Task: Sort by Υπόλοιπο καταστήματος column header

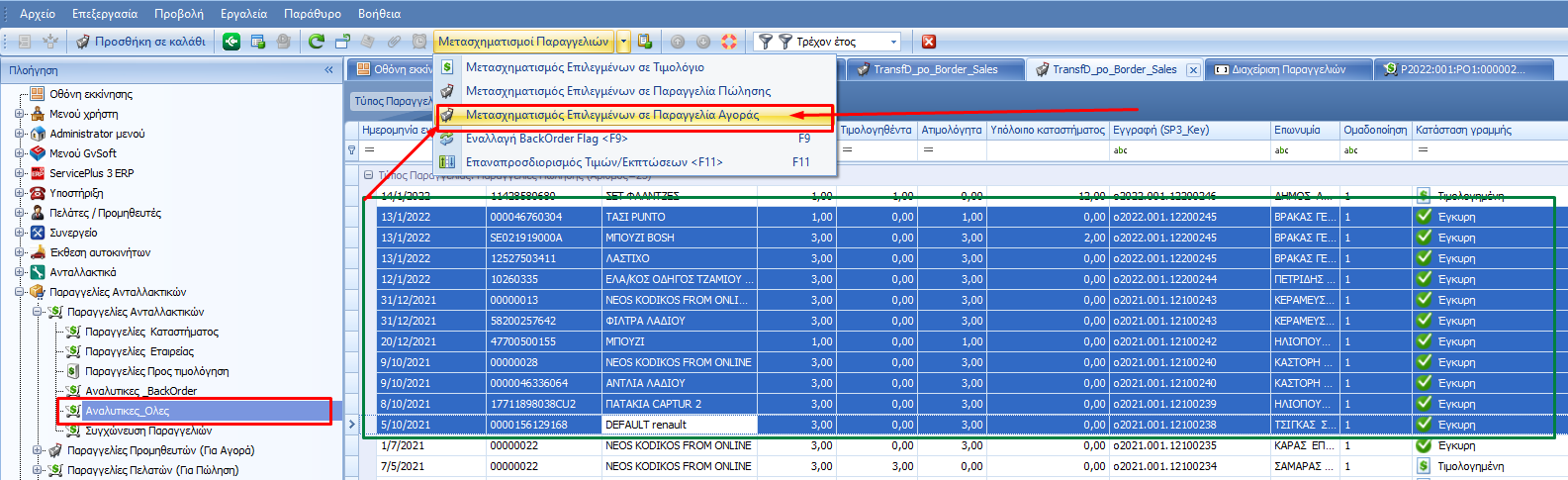Action: point(1047,130)
